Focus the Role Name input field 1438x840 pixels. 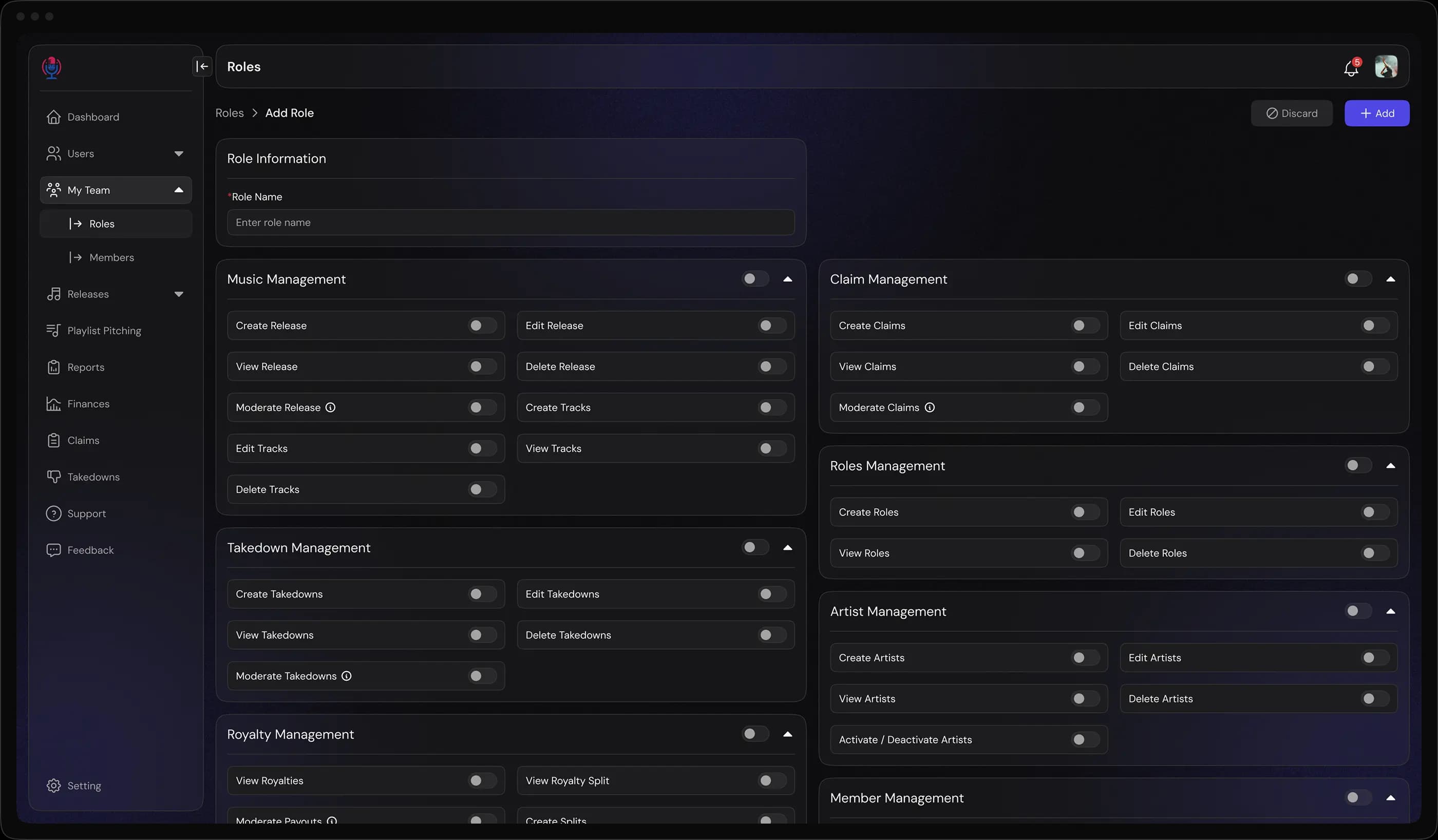click(510, 222)
